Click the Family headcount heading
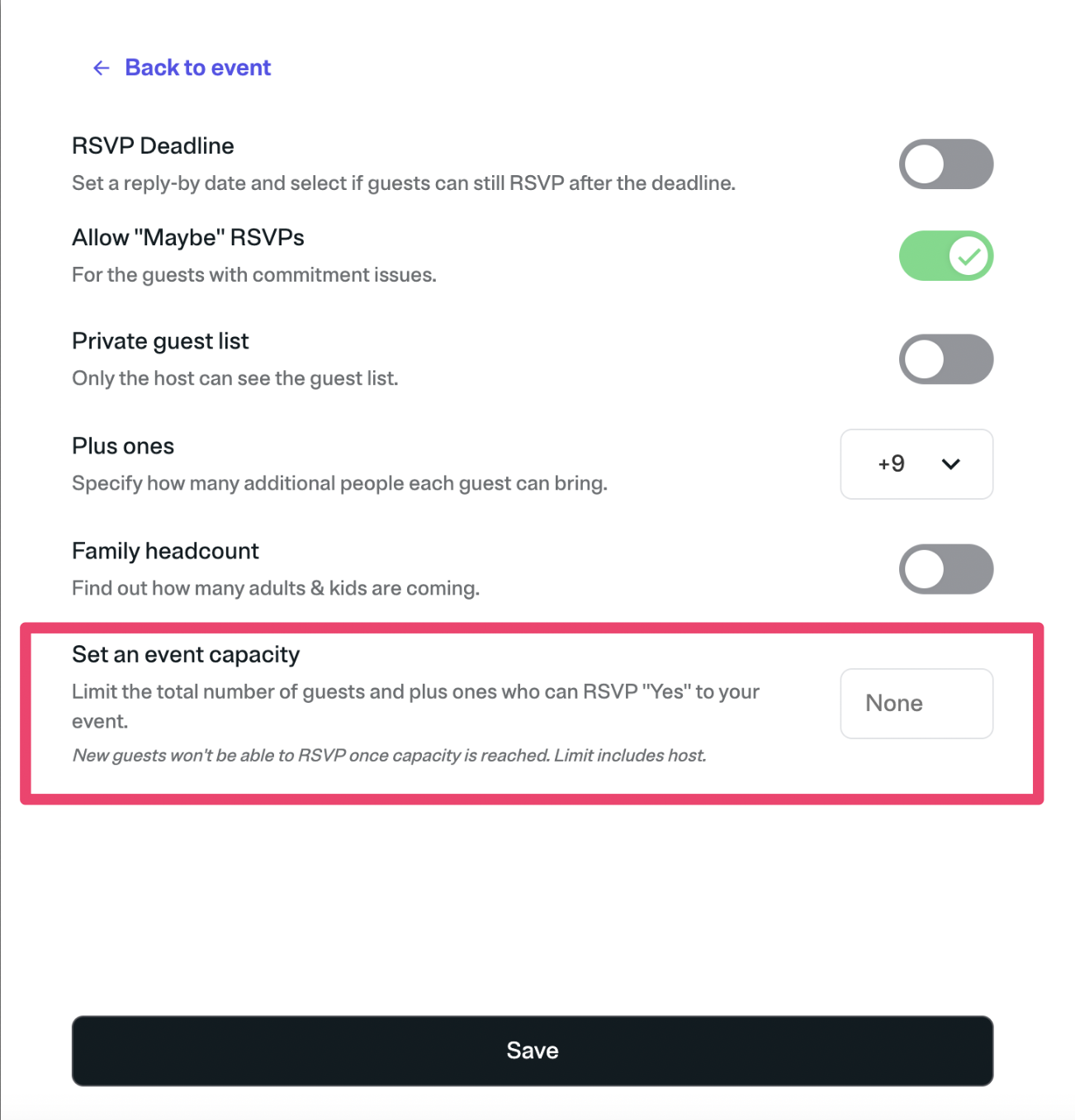Image resolution: width=1075 pixels, height=1120 pixels. [x=165, y=551]
